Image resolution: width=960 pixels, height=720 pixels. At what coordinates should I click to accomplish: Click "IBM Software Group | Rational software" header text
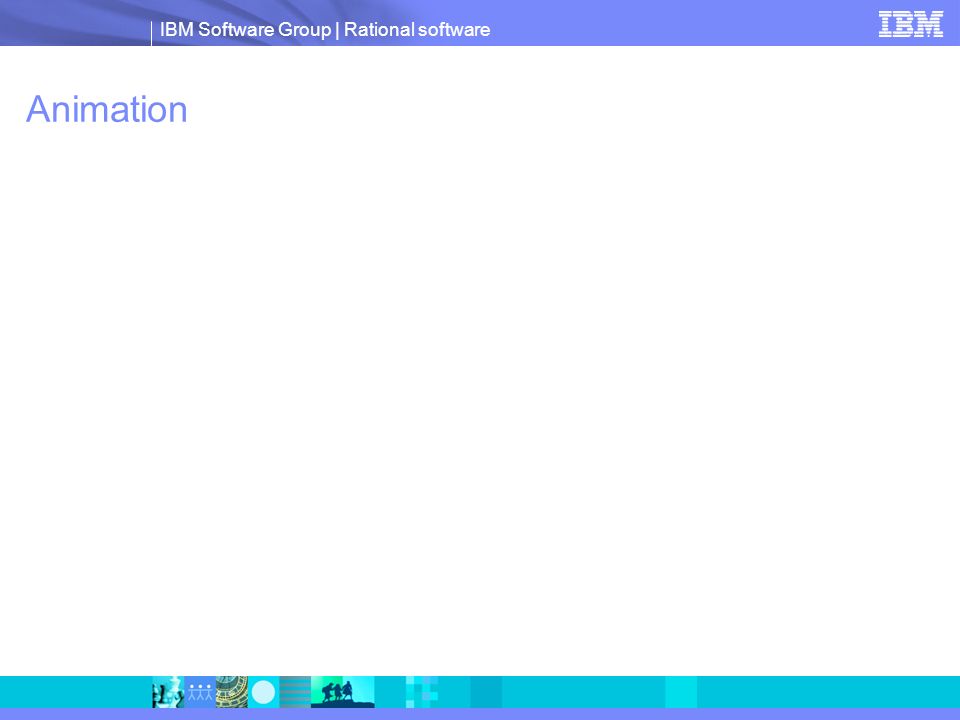point(324,29)
